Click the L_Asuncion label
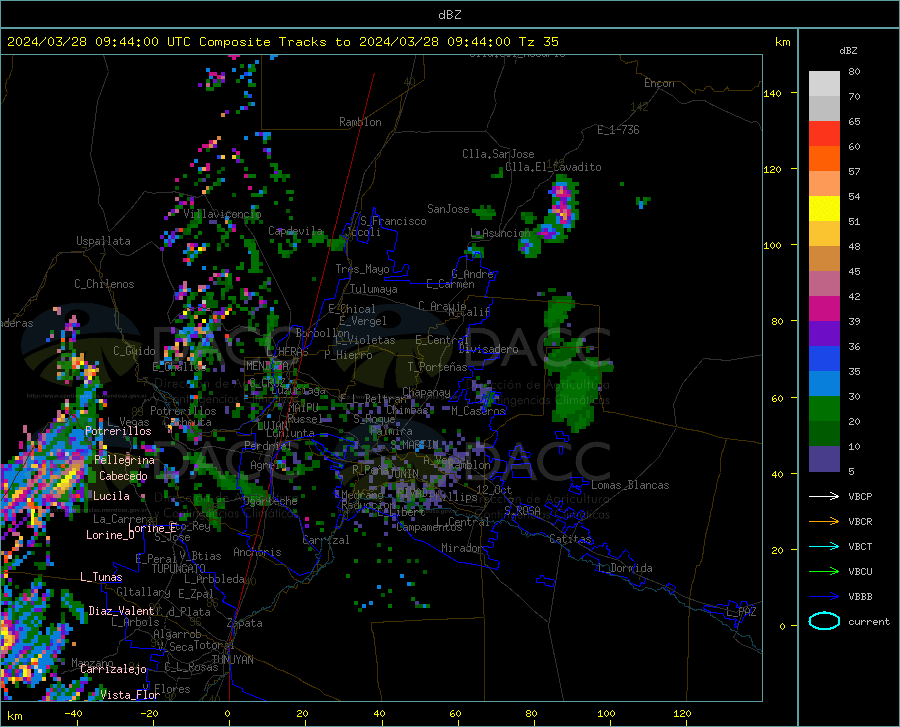Image resolution: width=900 pixels, height=727 pixels. pyautogui.click(x=500, y=233)
